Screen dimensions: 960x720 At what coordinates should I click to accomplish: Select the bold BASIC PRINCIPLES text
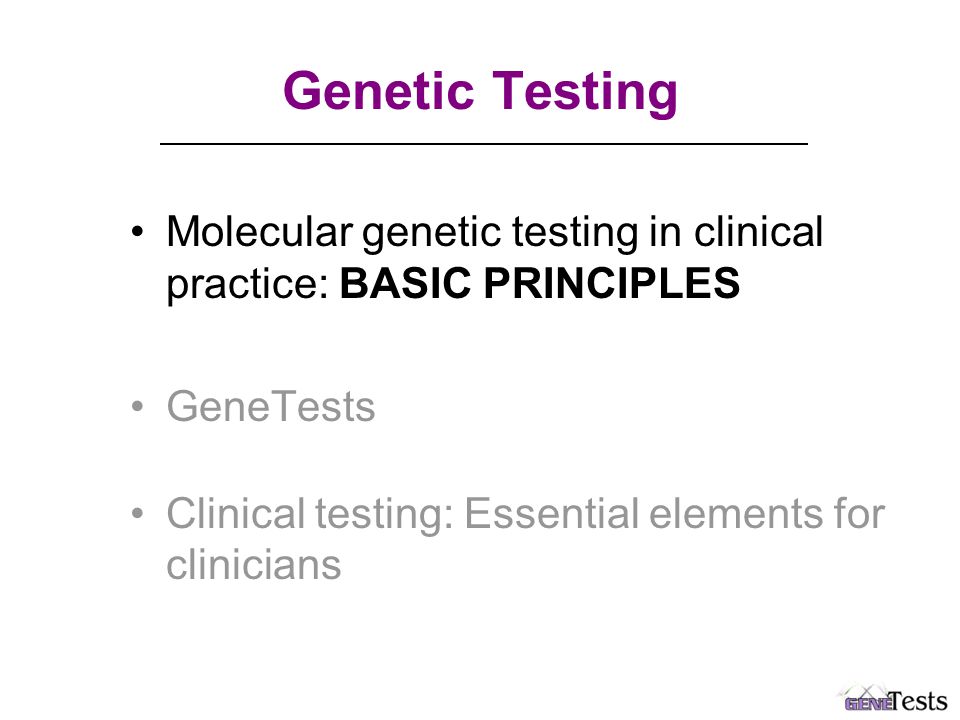click(x=540, y=283)
